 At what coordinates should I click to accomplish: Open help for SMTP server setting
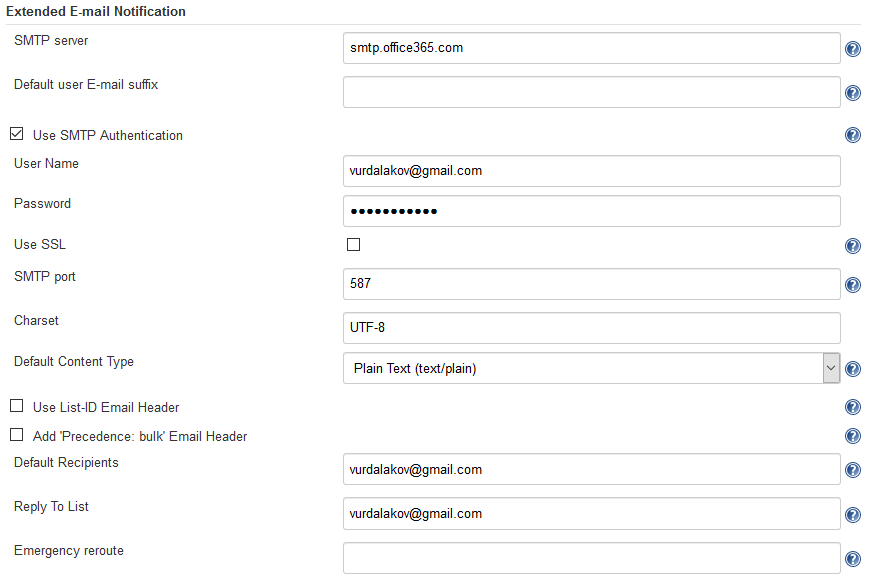click(852, 48)
